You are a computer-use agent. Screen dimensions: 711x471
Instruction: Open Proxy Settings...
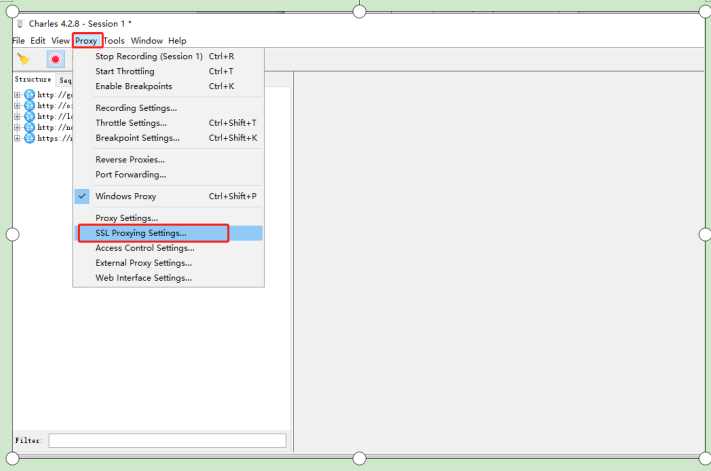coord(168,218)
